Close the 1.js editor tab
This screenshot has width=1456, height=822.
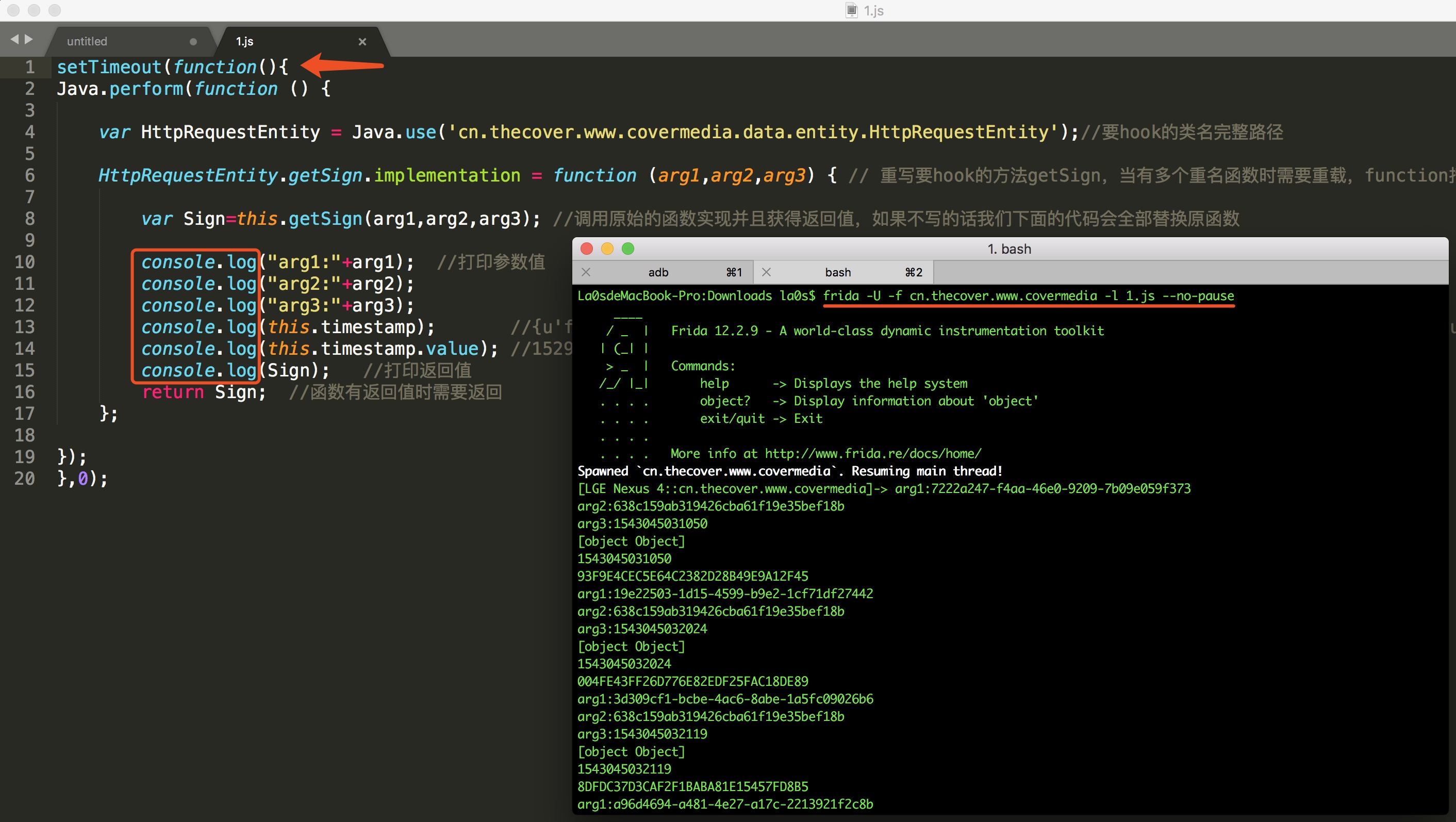362,41
